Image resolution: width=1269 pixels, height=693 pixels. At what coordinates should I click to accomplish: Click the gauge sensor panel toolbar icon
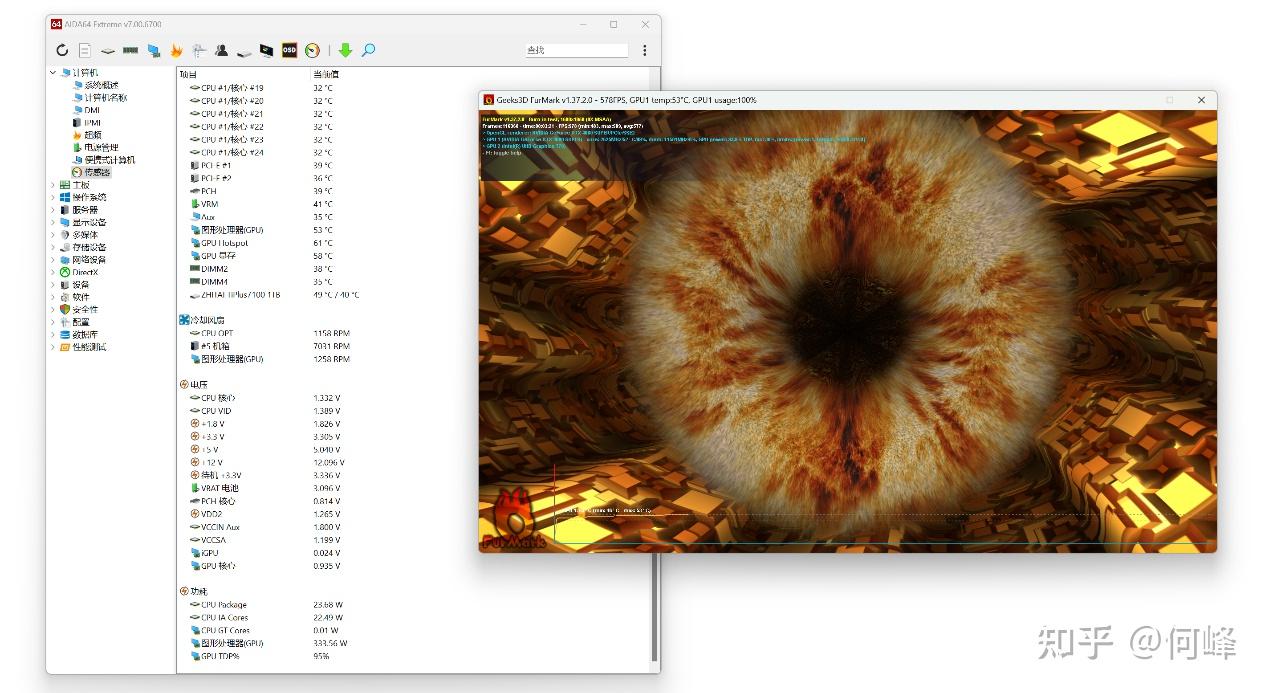pyautogui.click(x=312, y=50)
